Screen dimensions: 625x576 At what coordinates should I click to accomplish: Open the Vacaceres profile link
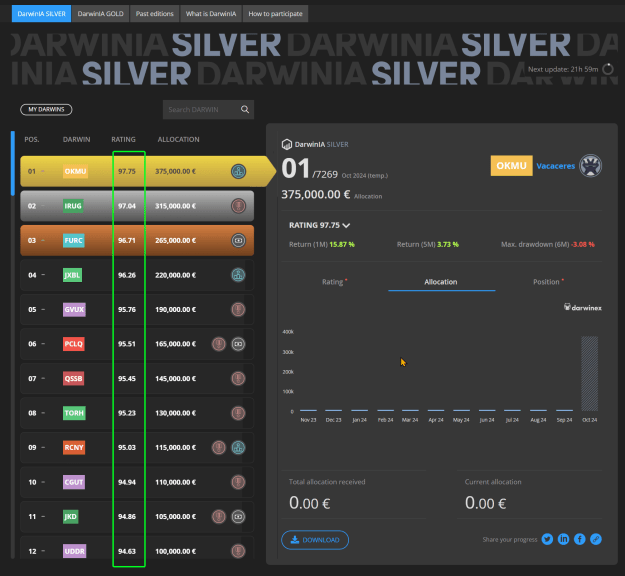[556, 166]
